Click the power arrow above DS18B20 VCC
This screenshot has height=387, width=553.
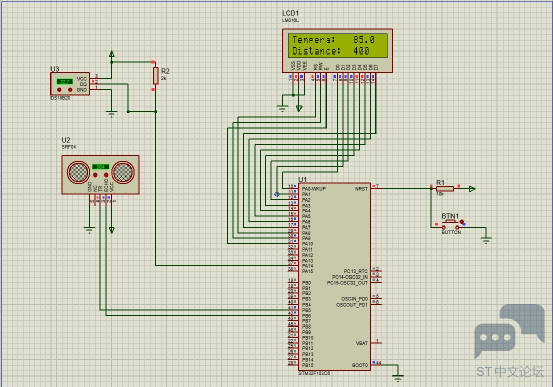[112, 54]
